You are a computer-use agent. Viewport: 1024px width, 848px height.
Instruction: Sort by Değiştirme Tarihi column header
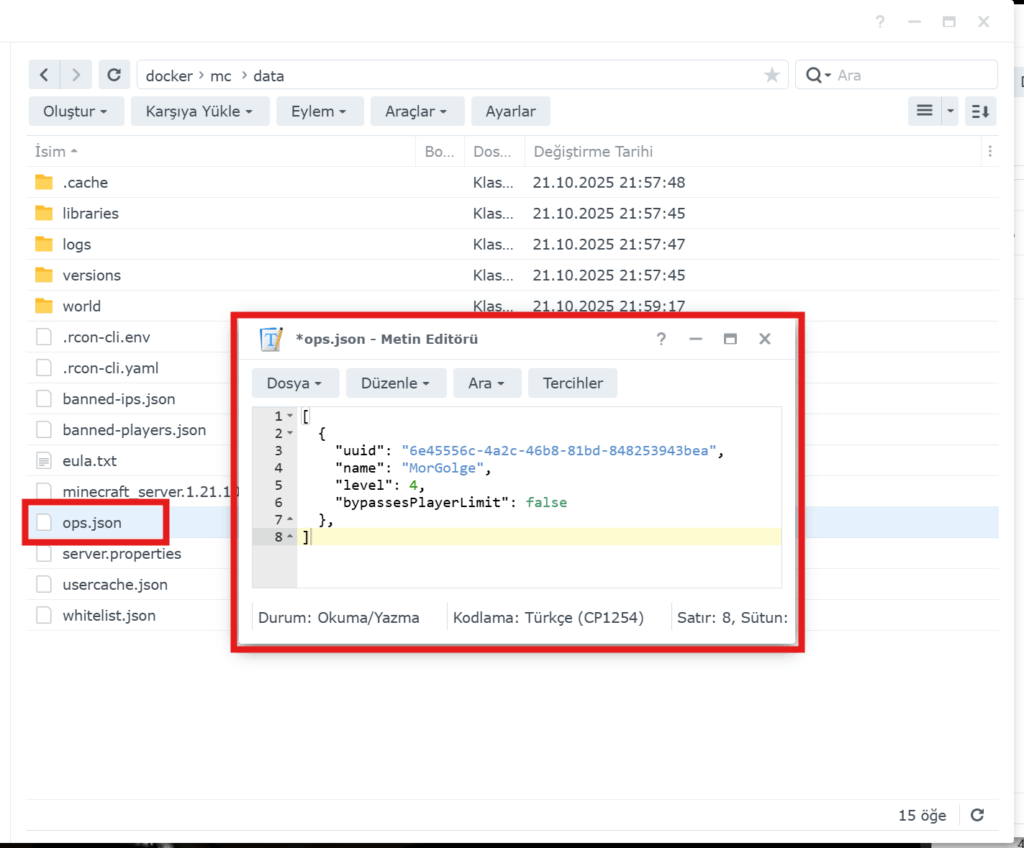593,152
